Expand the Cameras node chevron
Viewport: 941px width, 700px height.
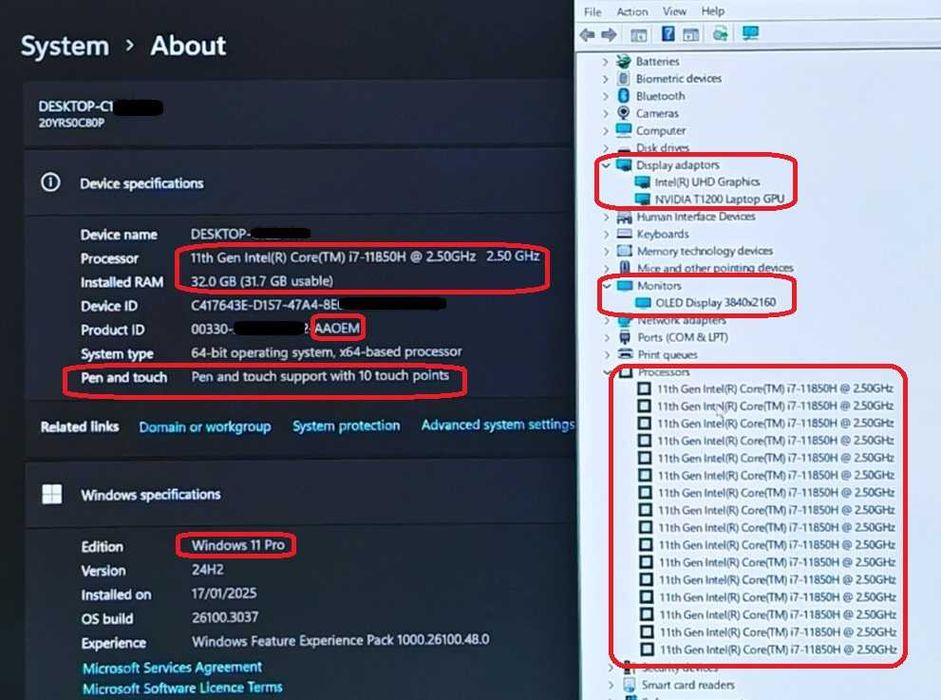click(605, 113)
